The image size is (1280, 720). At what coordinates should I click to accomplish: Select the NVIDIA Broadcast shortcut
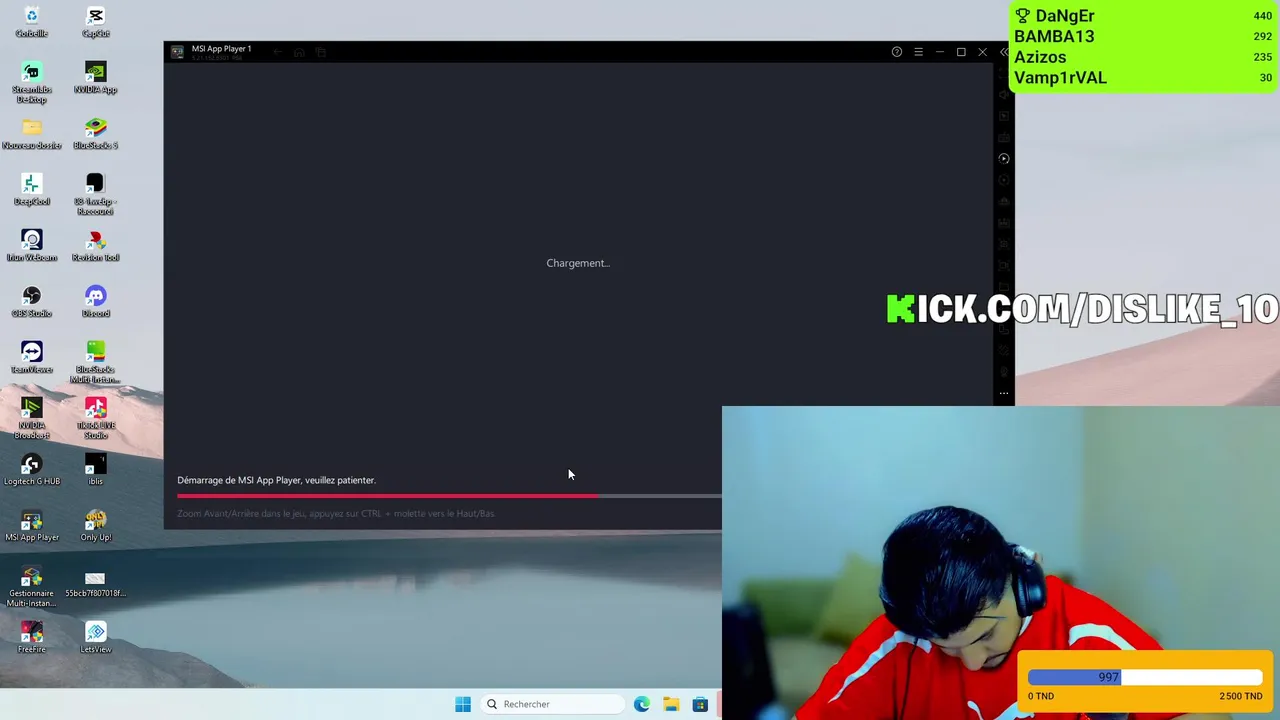[x=31, y=418]
